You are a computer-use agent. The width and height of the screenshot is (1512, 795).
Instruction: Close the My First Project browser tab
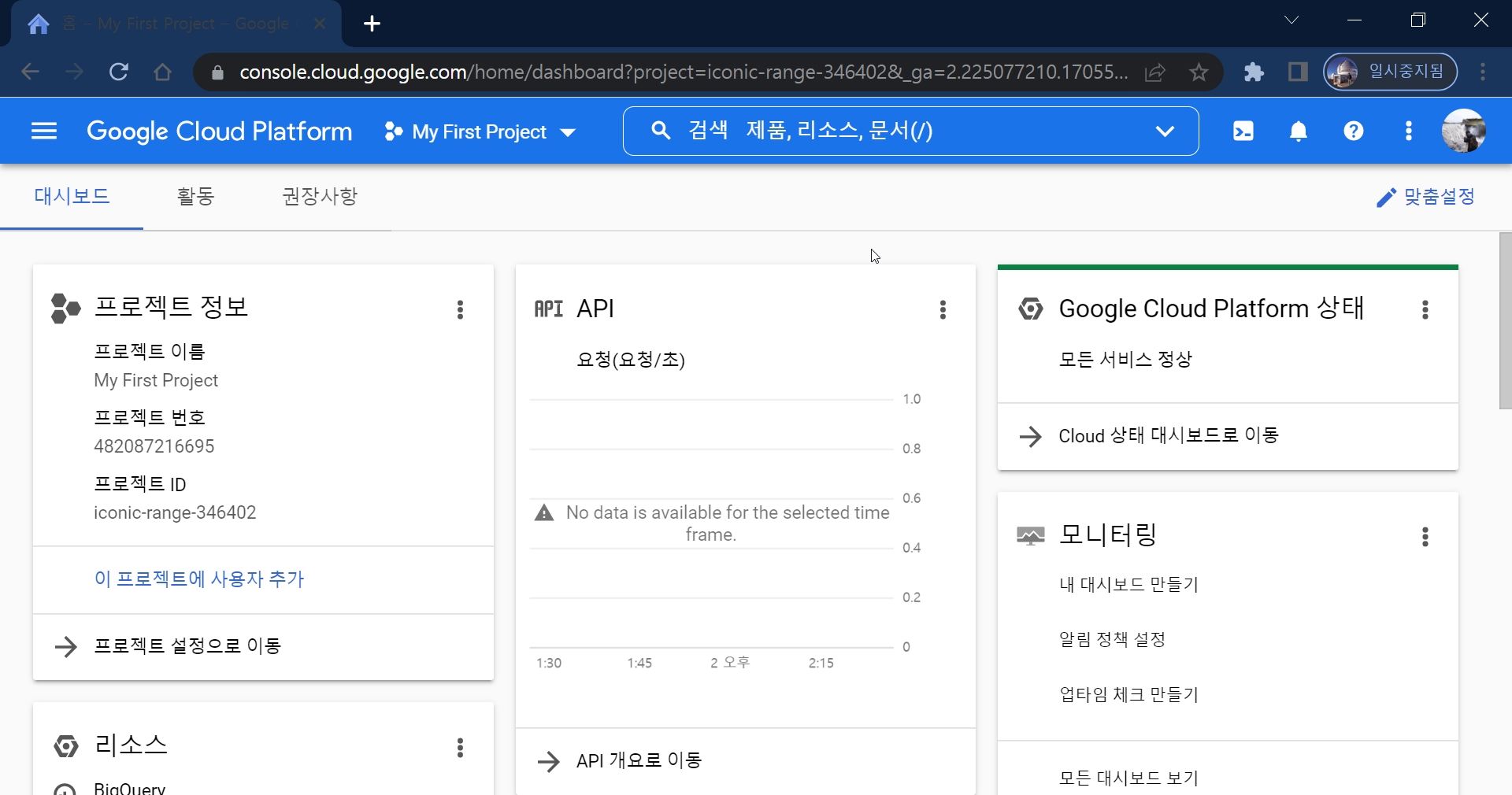click(x=320, y=24)
